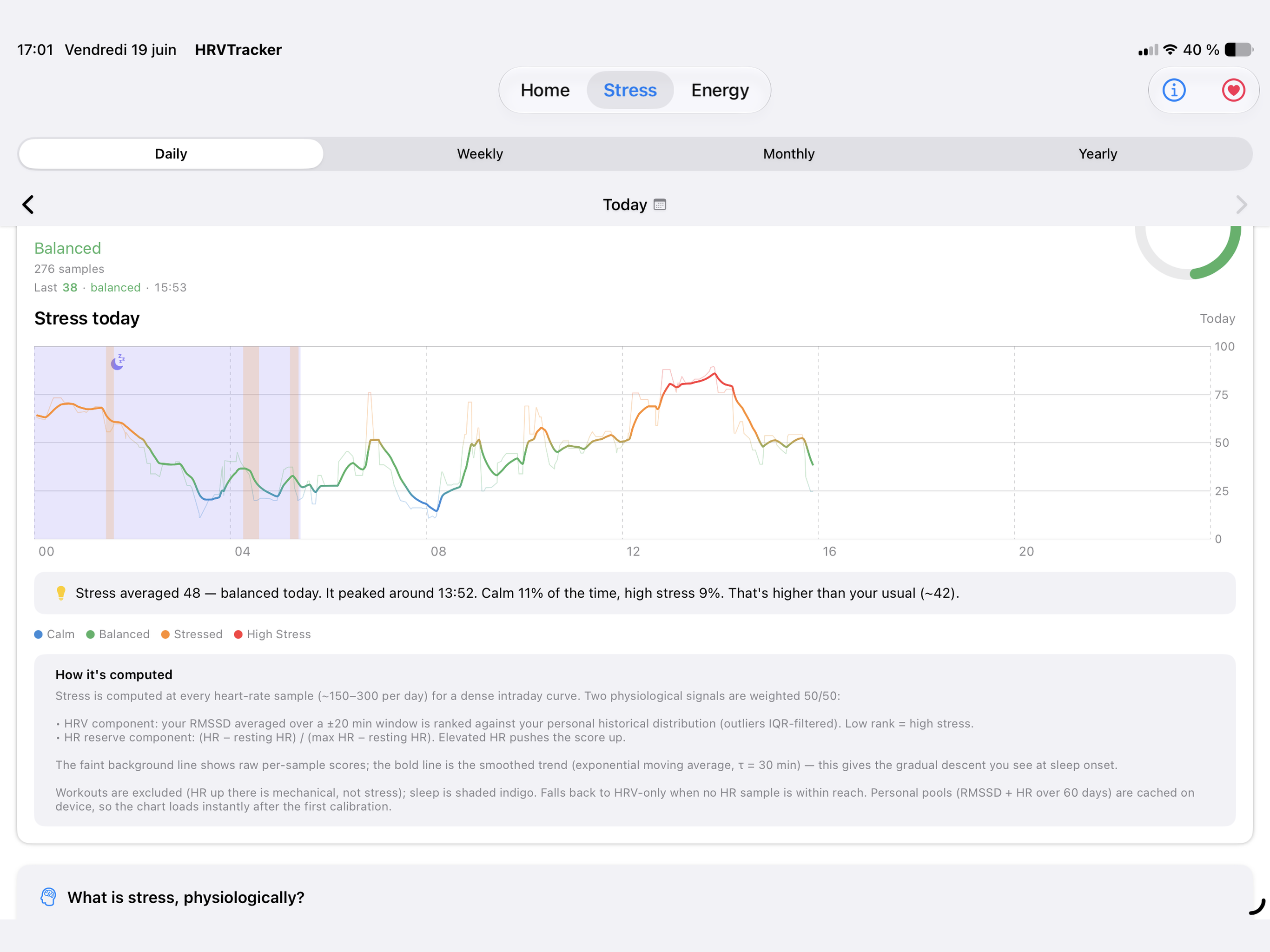Screen dimensions: 1270x952
Task: Switch to Monthly view
Action: (788, 154)
